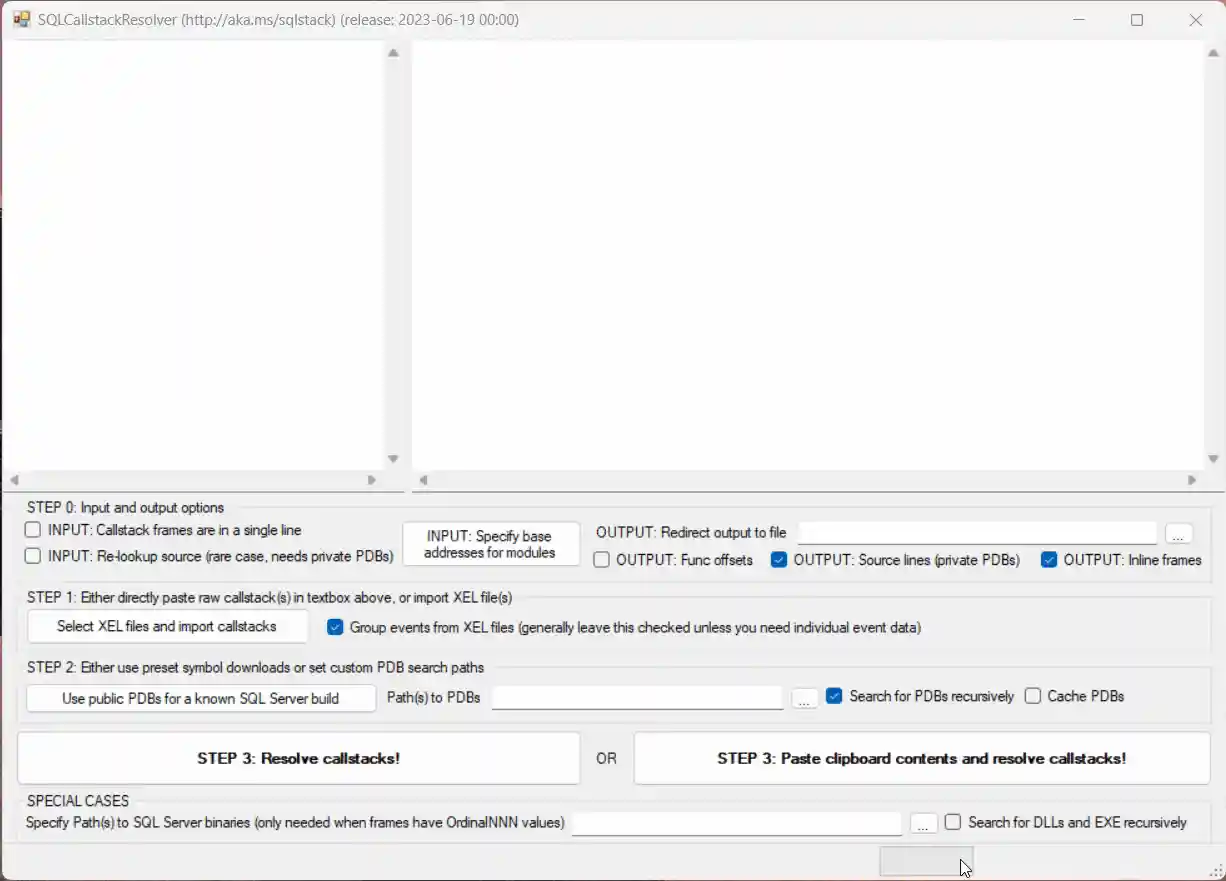Click input textbox scroll left arrow
The width and height of the screenshot is (1226, 881).
tap(14, 480)
